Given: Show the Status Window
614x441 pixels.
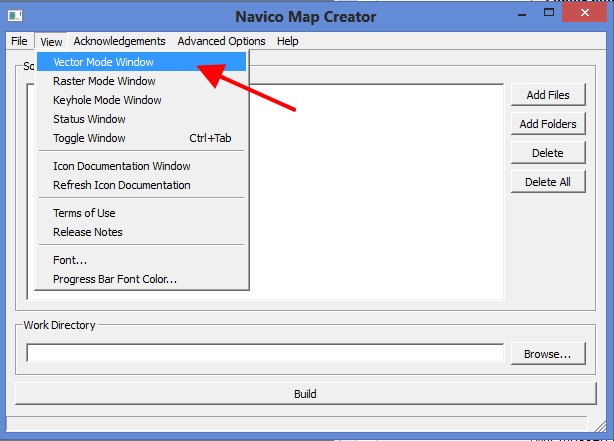Looking at the screenshot, I should 89,119.
